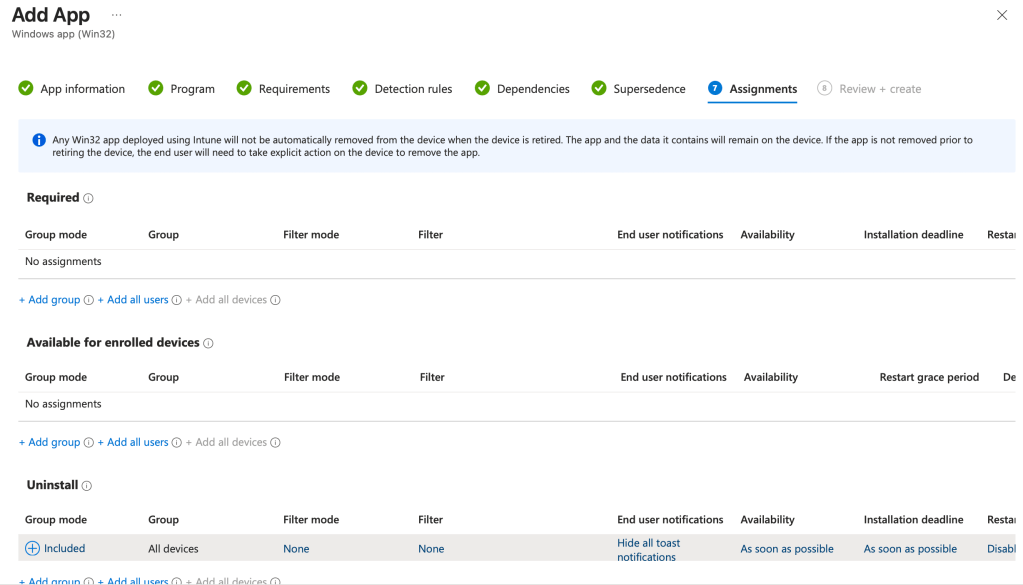1023x585 pixels.
Task: Add a group to Required assignments
Action: tap(47, 299)
